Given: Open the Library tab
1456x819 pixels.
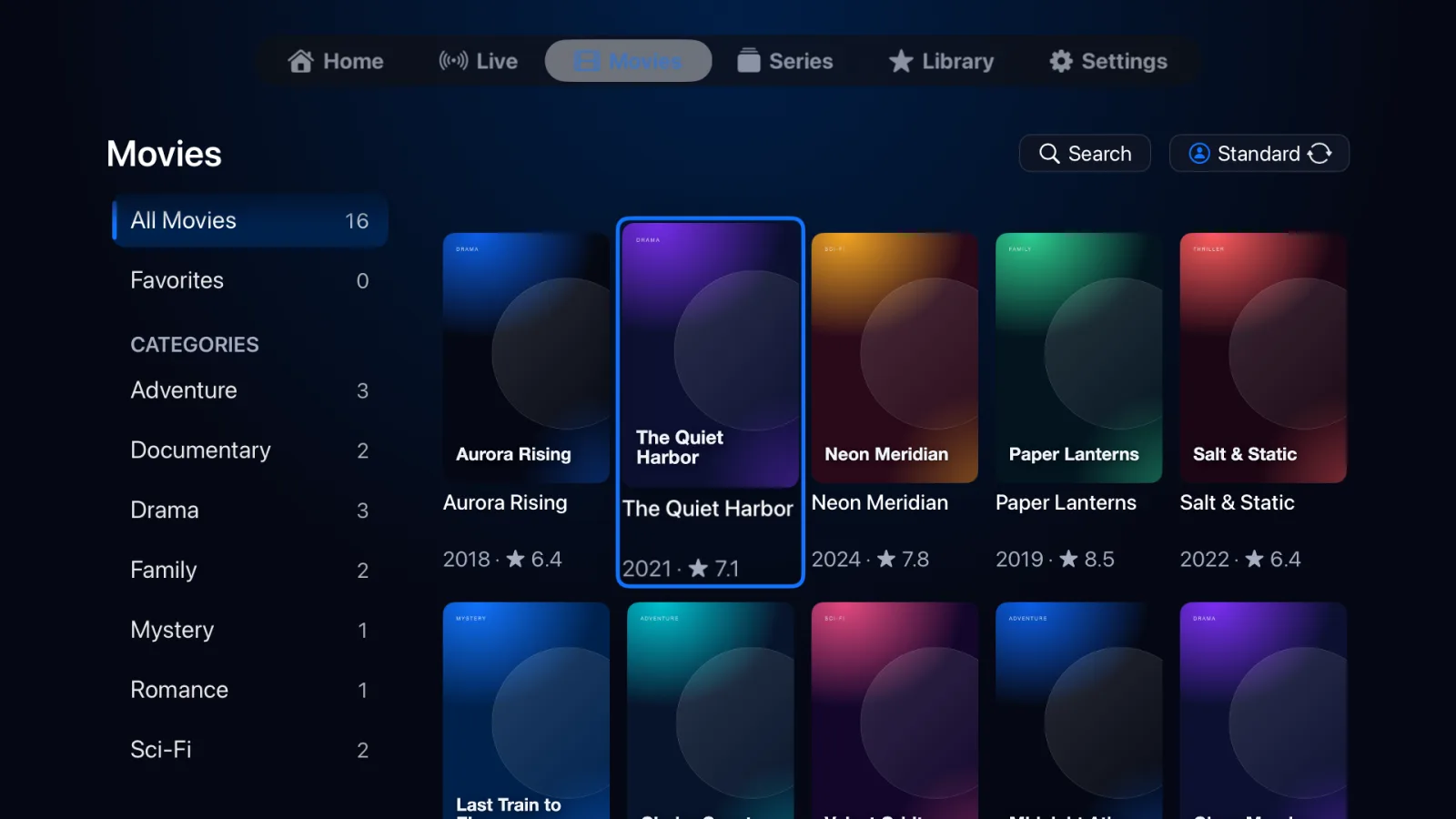Looking at the screenshot, I should click(942, 61).
